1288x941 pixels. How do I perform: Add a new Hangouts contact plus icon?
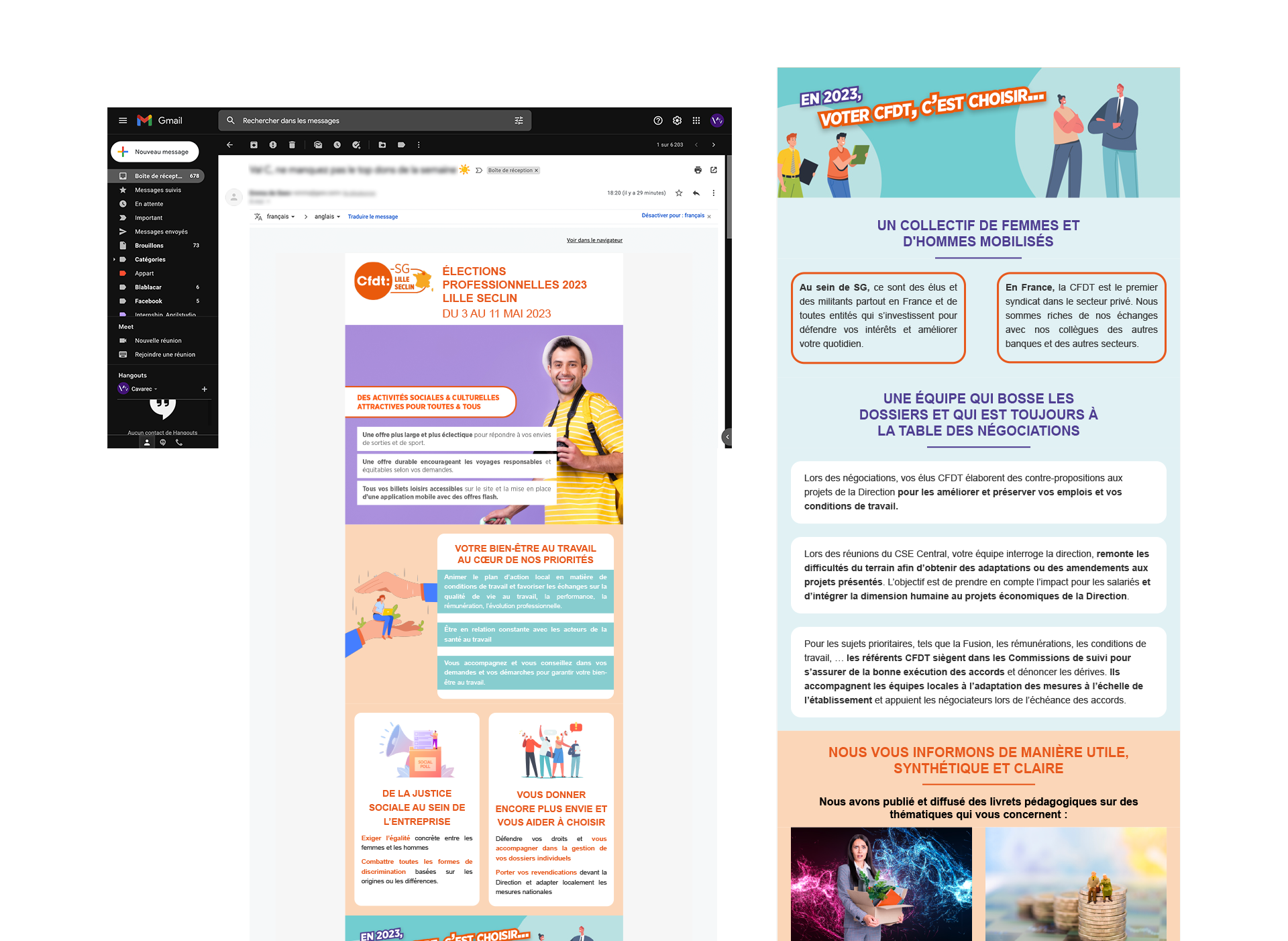pos(205,389)
